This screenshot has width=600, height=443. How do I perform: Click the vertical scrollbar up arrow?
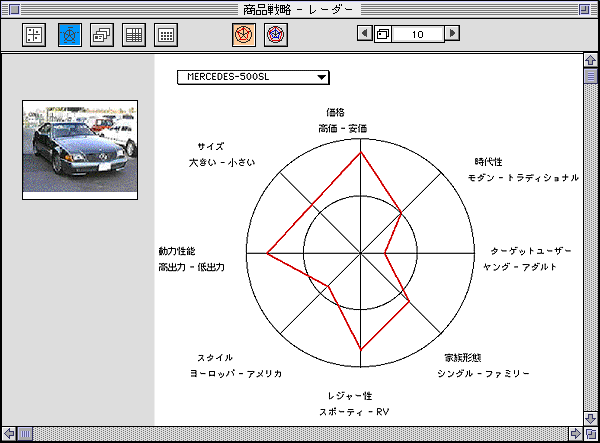tap(590, 60)
